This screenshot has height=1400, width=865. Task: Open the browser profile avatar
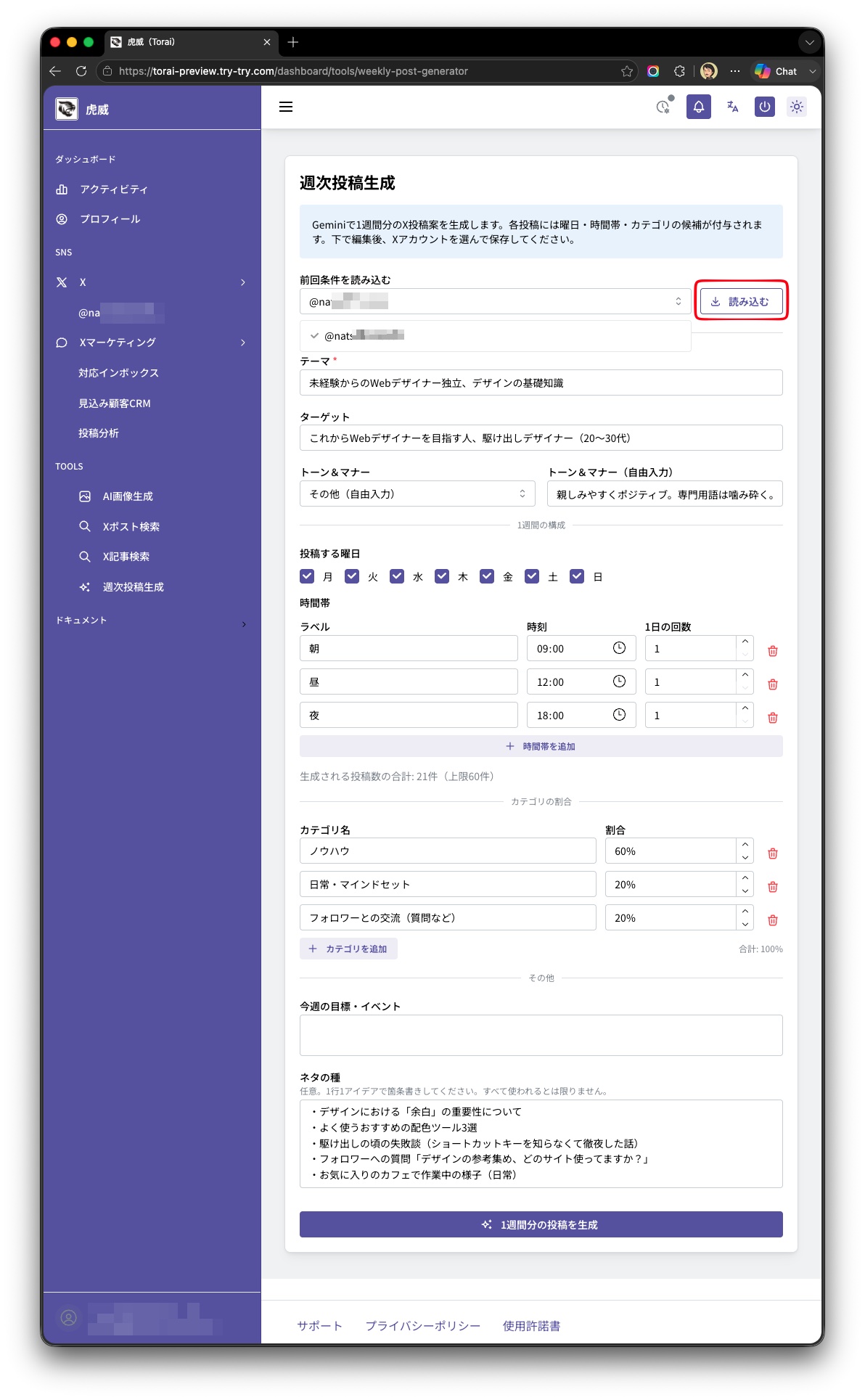(x=709, y=71)
